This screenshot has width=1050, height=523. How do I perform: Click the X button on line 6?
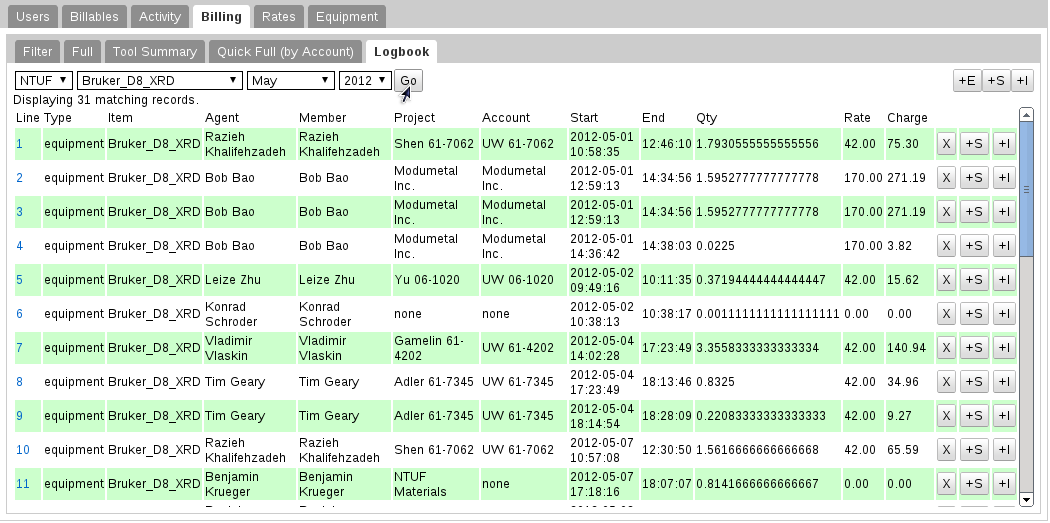(x=946, y=313)
